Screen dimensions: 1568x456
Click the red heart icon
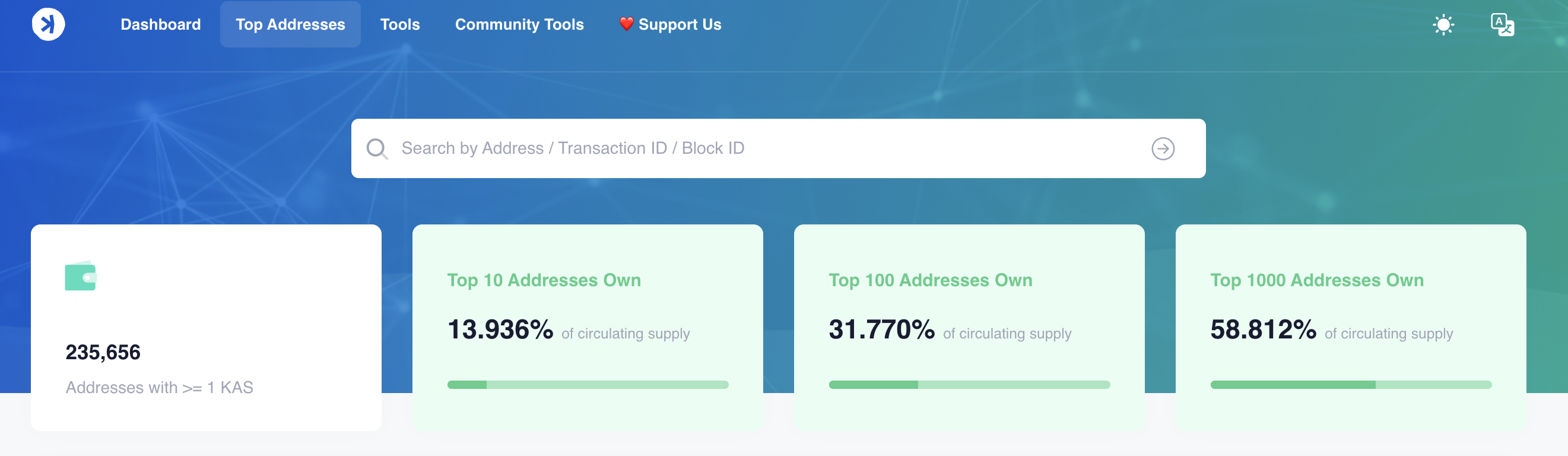pos(626,24)
